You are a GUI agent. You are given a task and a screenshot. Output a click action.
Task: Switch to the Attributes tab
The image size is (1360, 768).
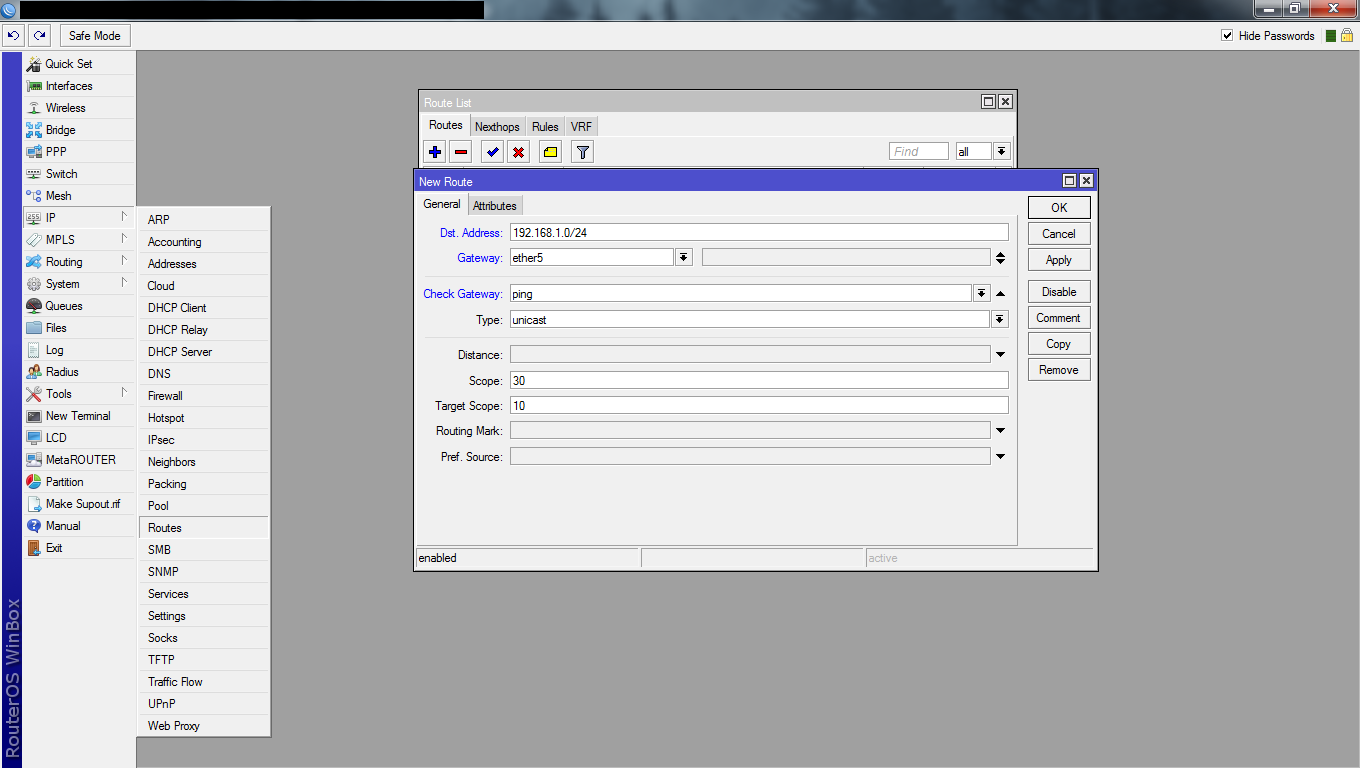[x=495, y=206]
